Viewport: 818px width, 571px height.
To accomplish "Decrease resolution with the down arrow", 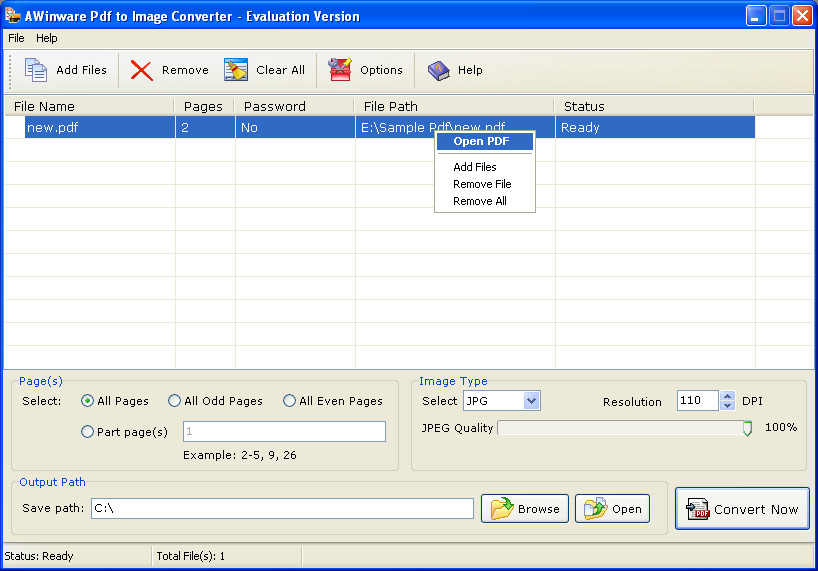I will 727,405.
